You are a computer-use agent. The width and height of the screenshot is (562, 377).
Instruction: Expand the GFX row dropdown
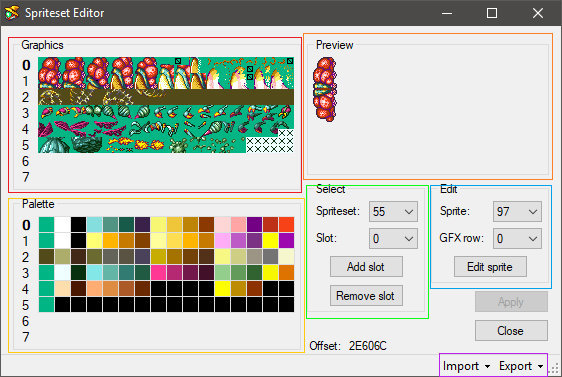point(517,238)
